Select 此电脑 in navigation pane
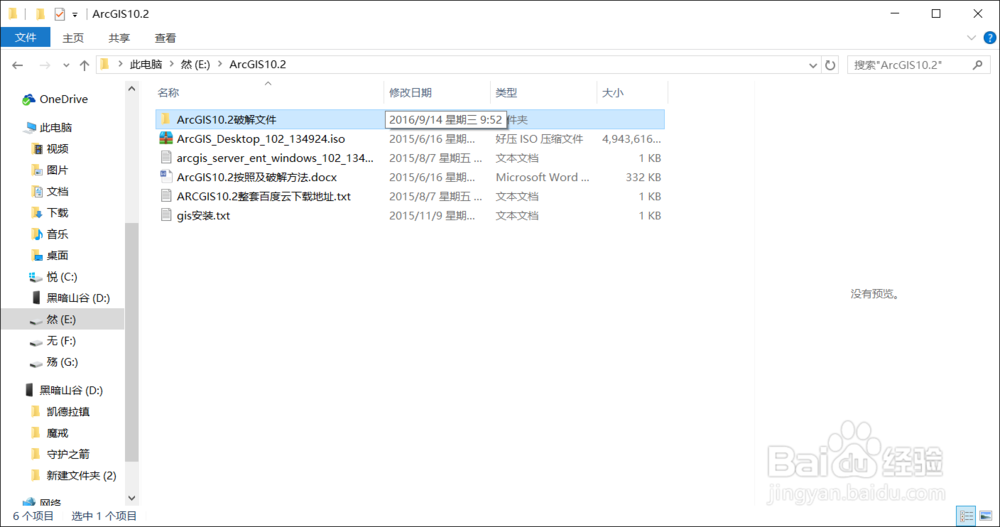 pyautogui.click(x=55, y=128)
